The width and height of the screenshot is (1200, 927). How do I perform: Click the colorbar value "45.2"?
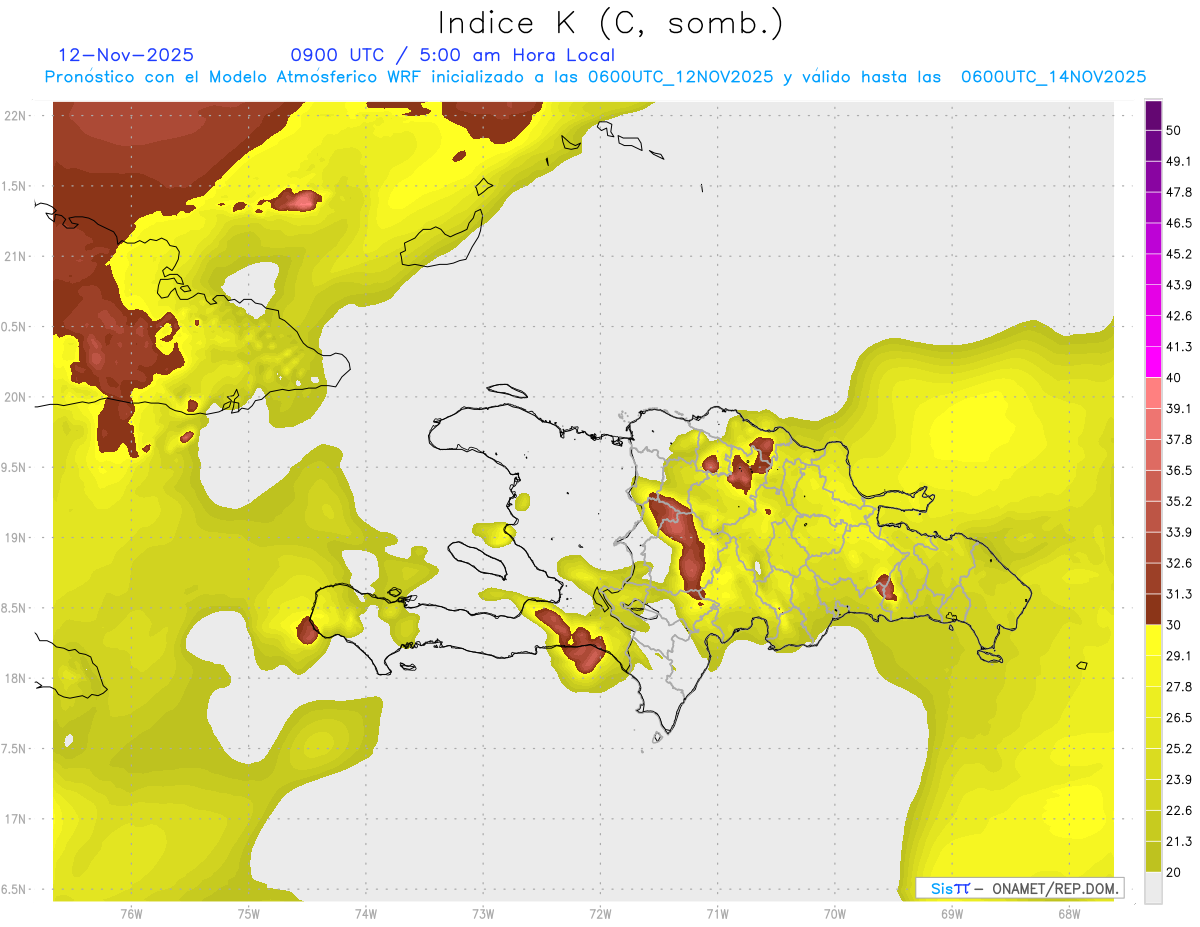(1179, 254)
